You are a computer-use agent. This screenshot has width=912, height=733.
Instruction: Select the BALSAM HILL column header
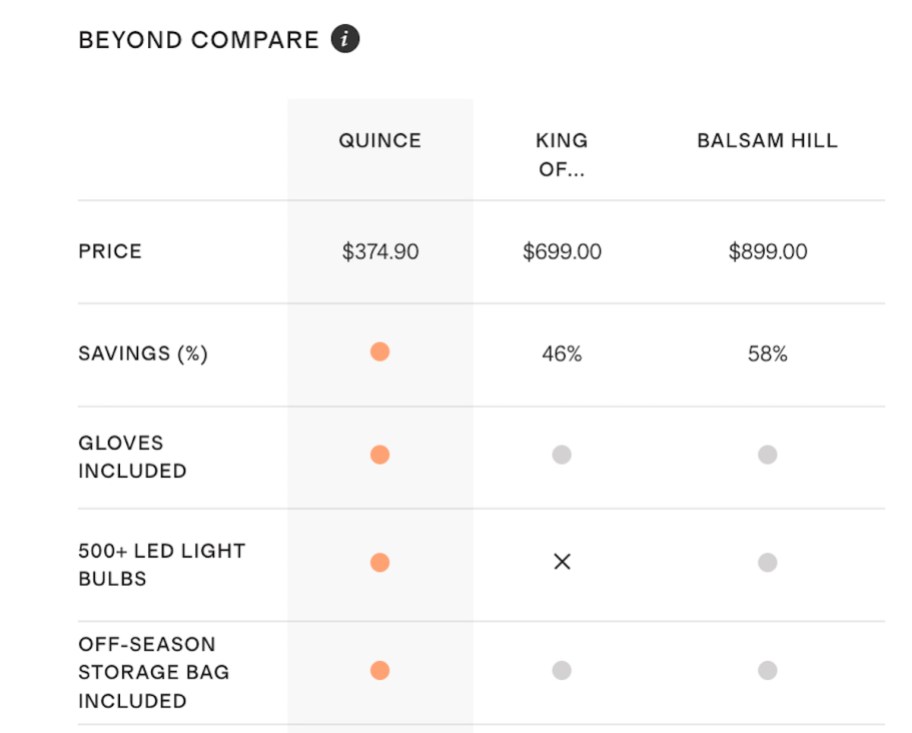(768, 140)
